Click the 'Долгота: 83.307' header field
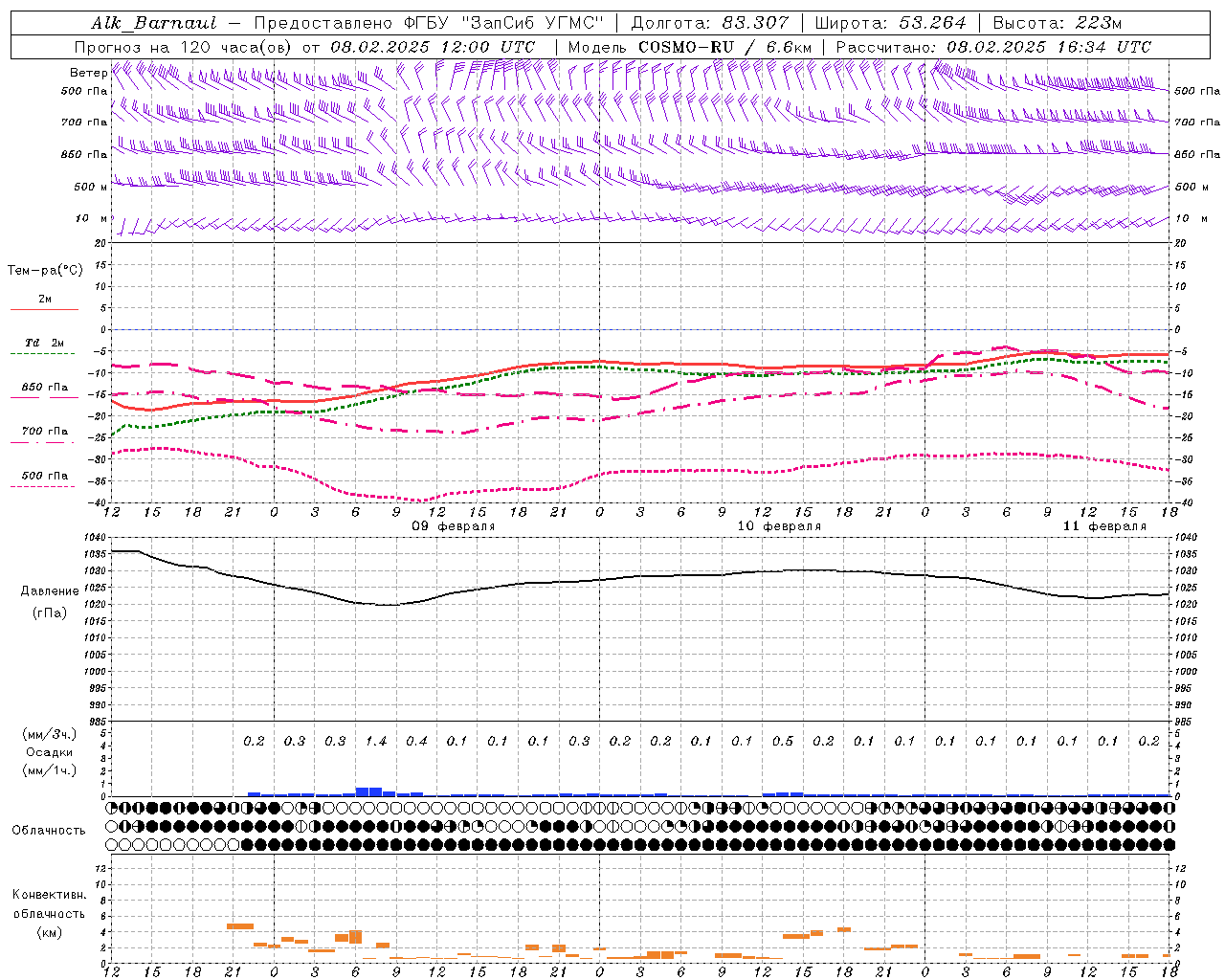Image resolution: width=1225 pixels, height=980 pixels. click(x=709, y=23)
